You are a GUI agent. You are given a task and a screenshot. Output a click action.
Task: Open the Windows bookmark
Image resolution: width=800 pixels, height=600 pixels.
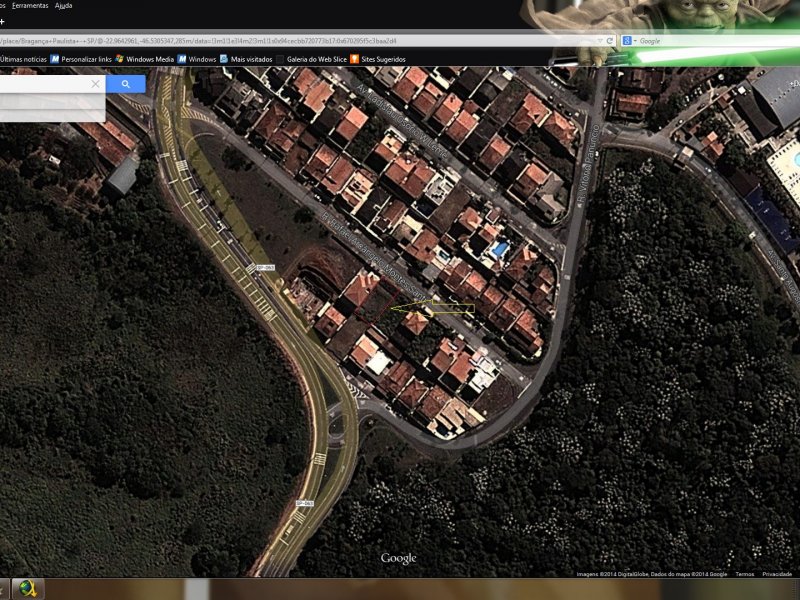(x=197, y=59)
